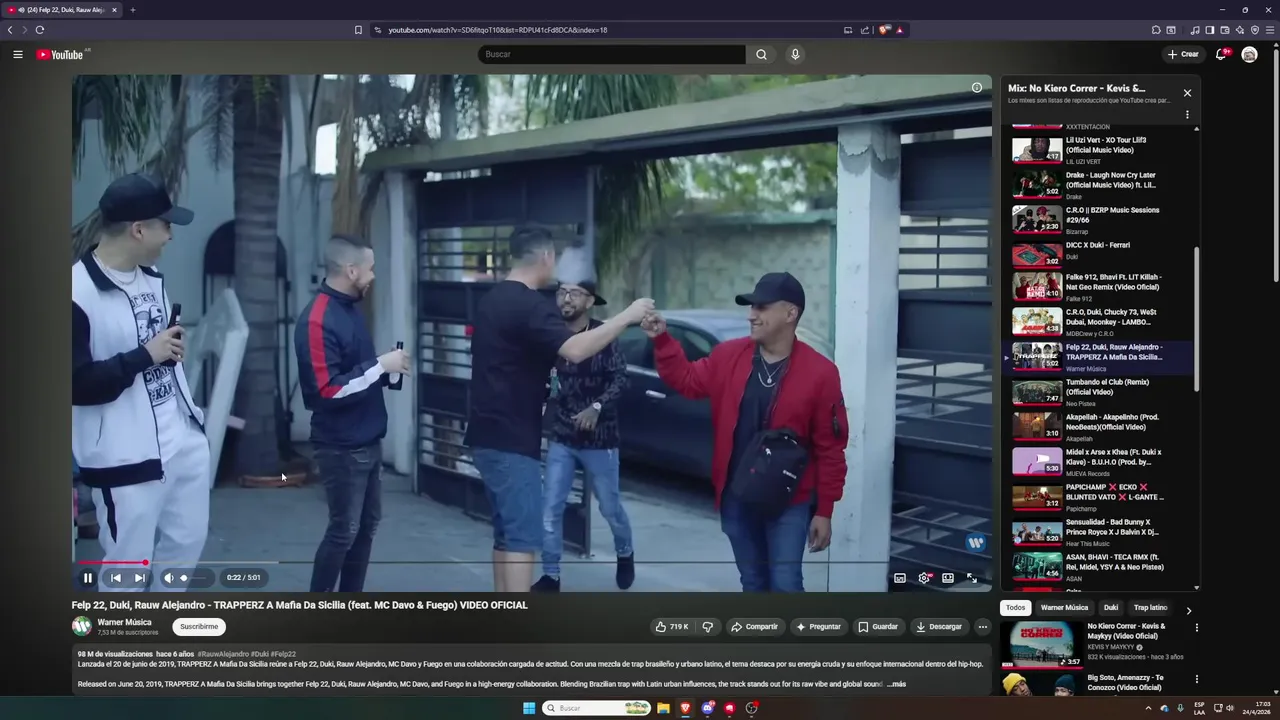Open the browser media control music icon
1280x720 pixels.
point(1195,30)
